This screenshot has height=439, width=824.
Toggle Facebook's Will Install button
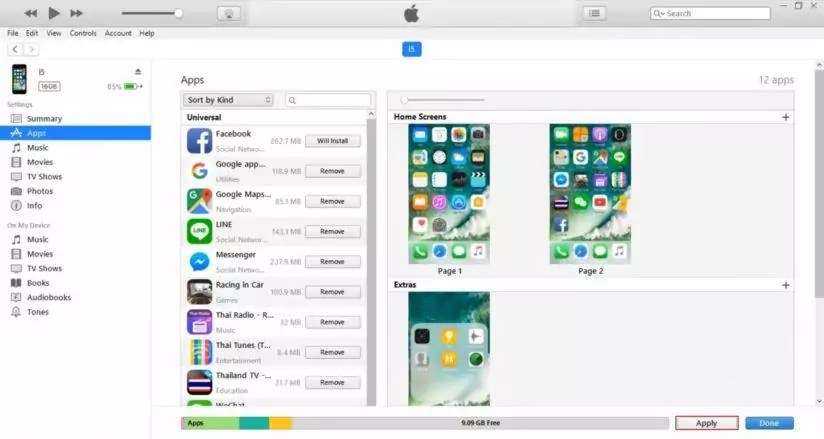[x=332, y=141]
